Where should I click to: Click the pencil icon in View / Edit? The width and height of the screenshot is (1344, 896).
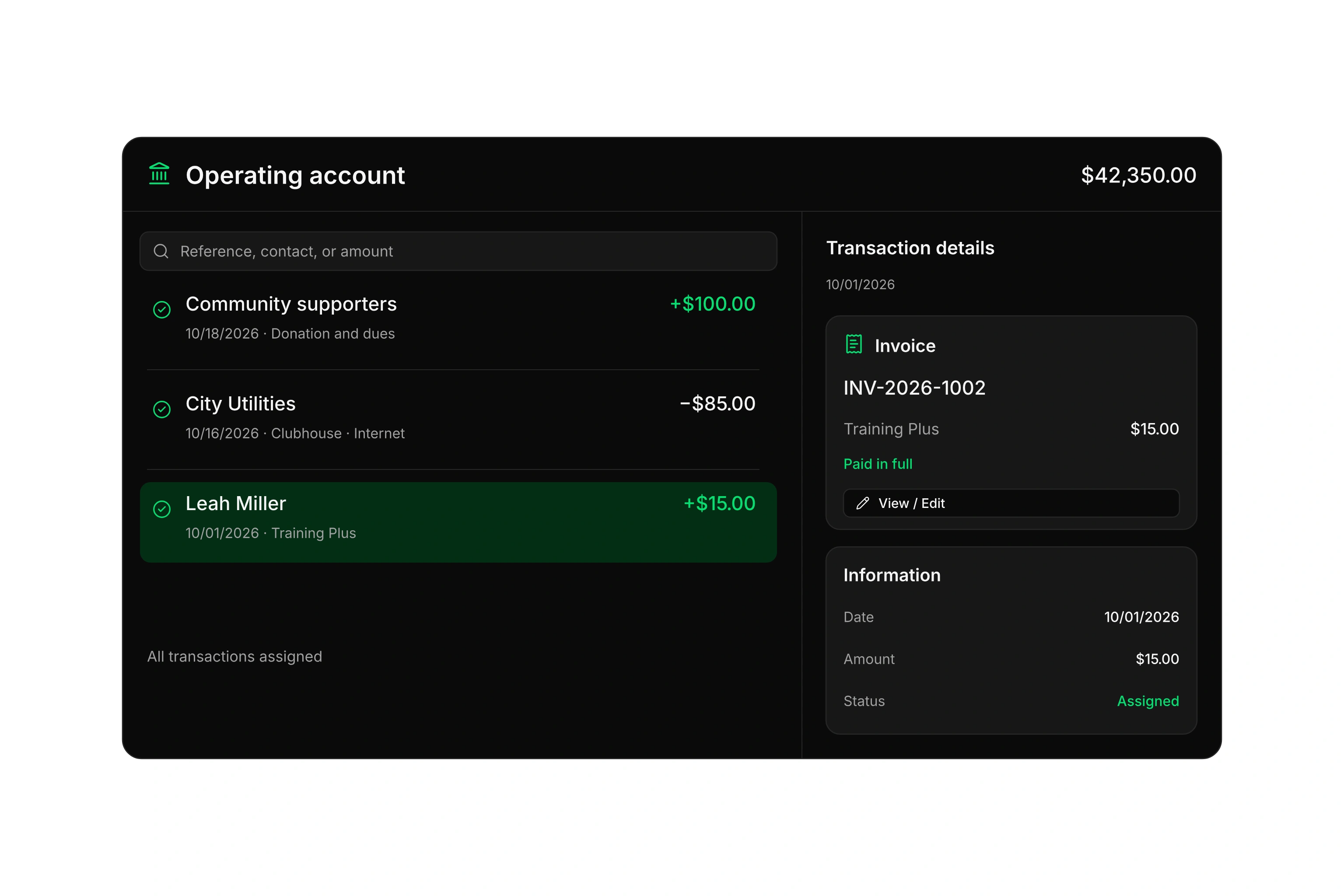862,504
